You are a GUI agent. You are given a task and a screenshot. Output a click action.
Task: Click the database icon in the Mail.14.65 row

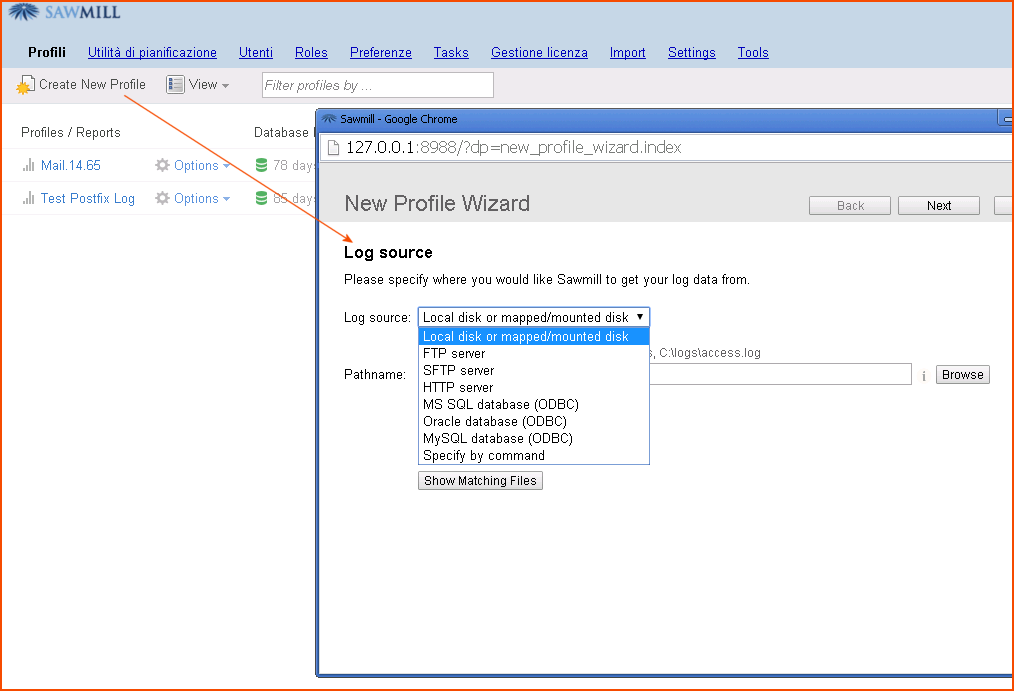pos(261,165)
